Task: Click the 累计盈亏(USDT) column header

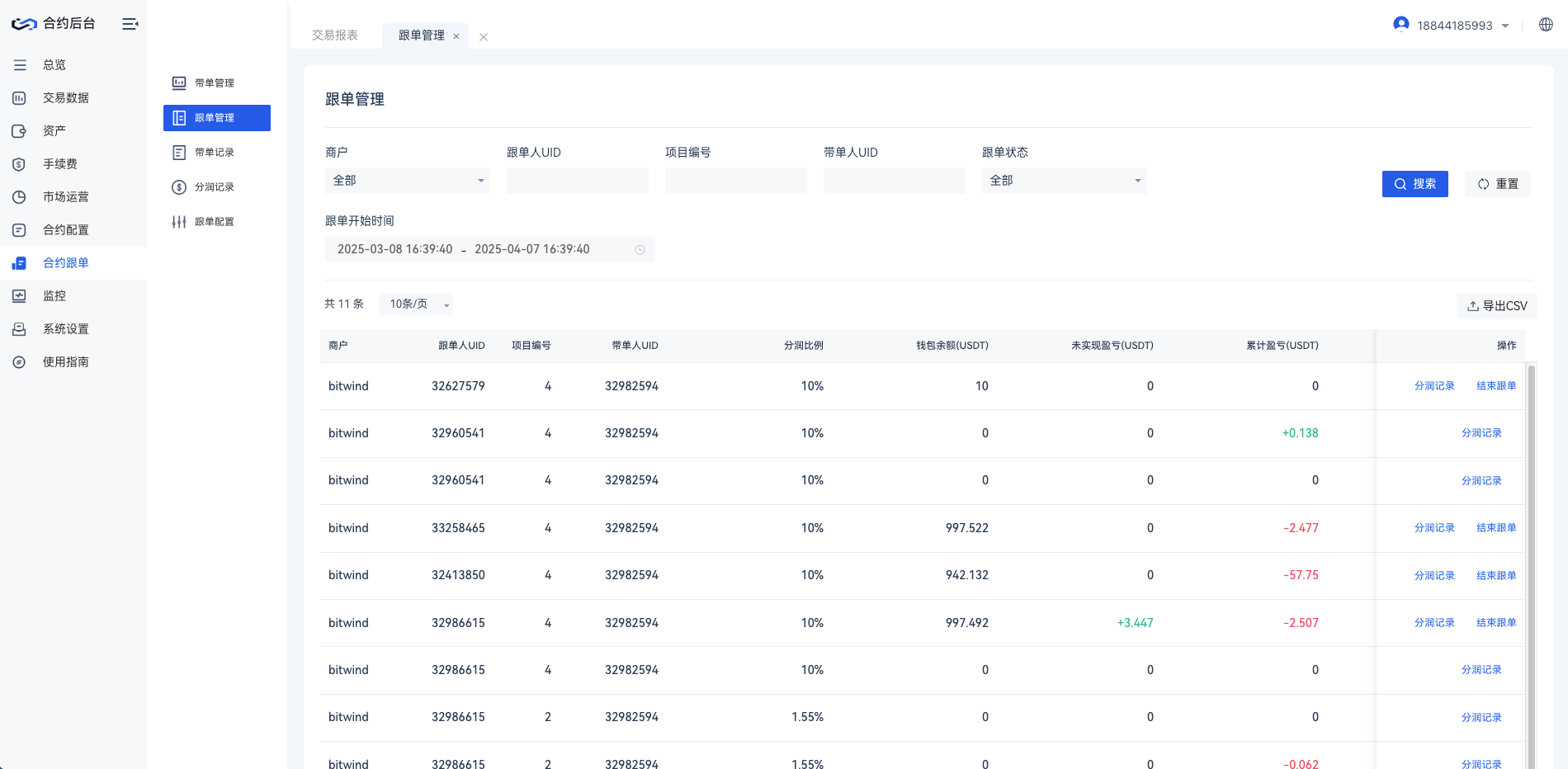Action: click(1282, 346)
